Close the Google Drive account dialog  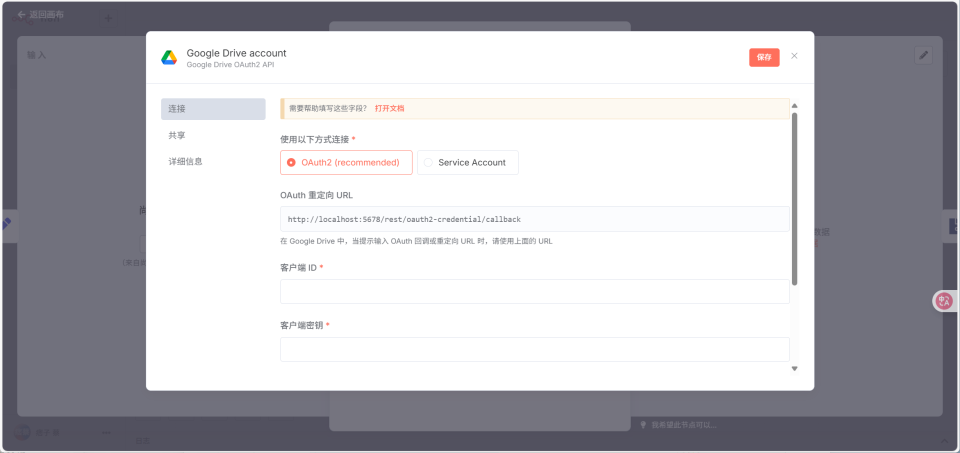click(794, 56)
